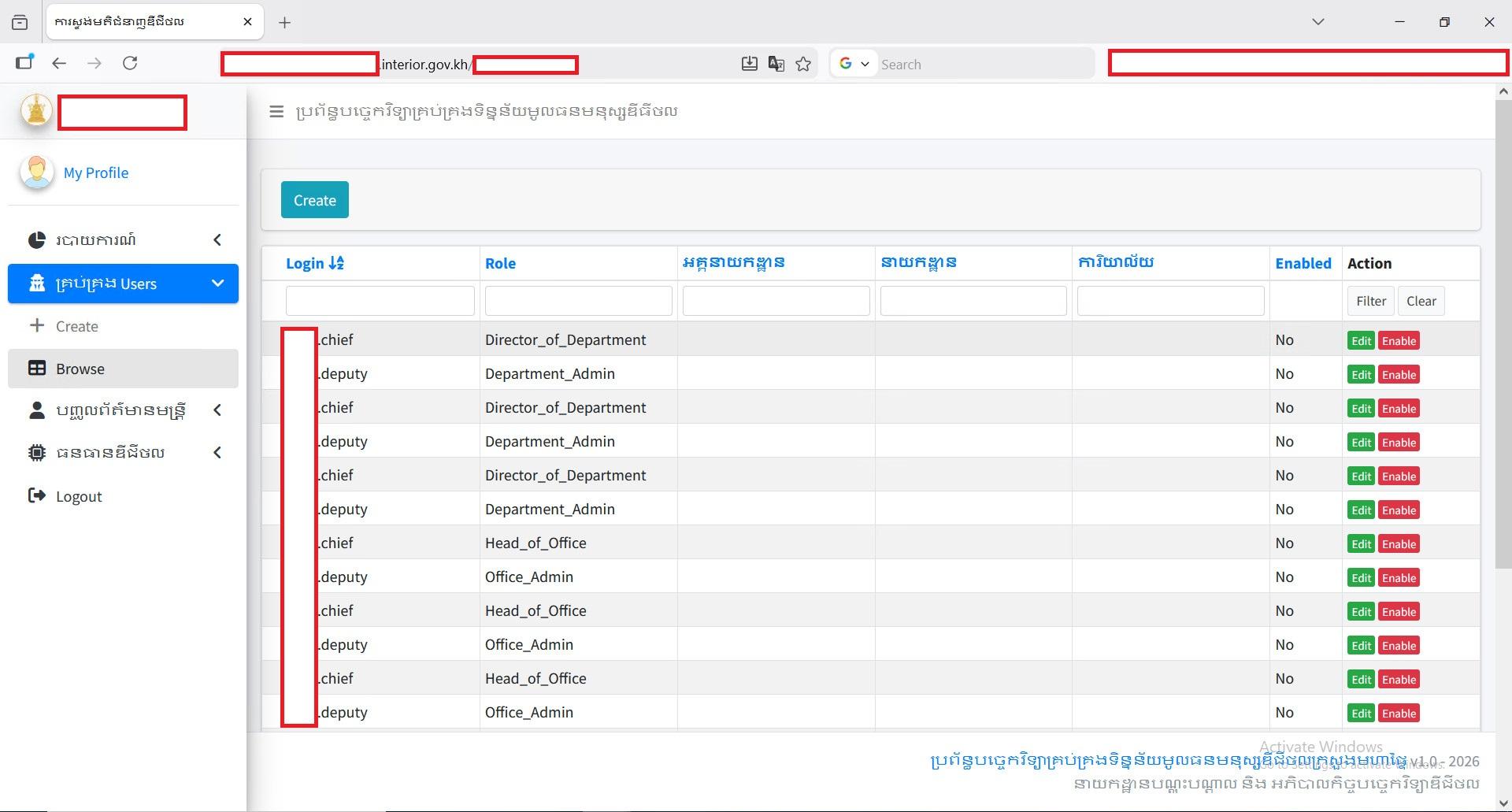This screenshot has width=1512, height=812.
Task: Expand the ធនធានឌីជីថល chevron
Action: click(217, 452)
